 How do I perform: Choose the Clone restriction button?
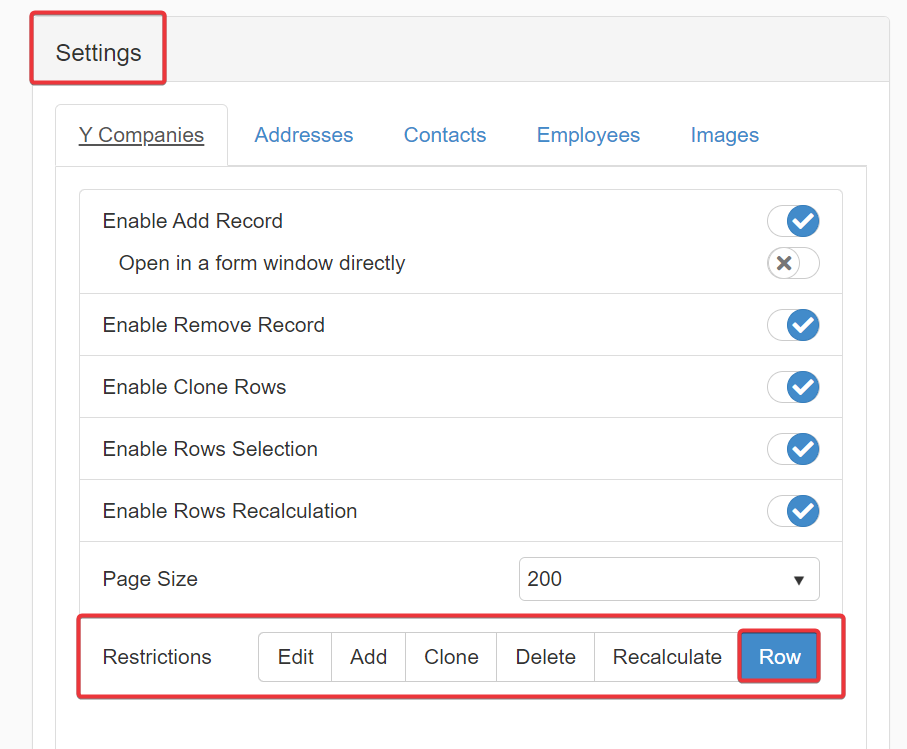[451, 657]
